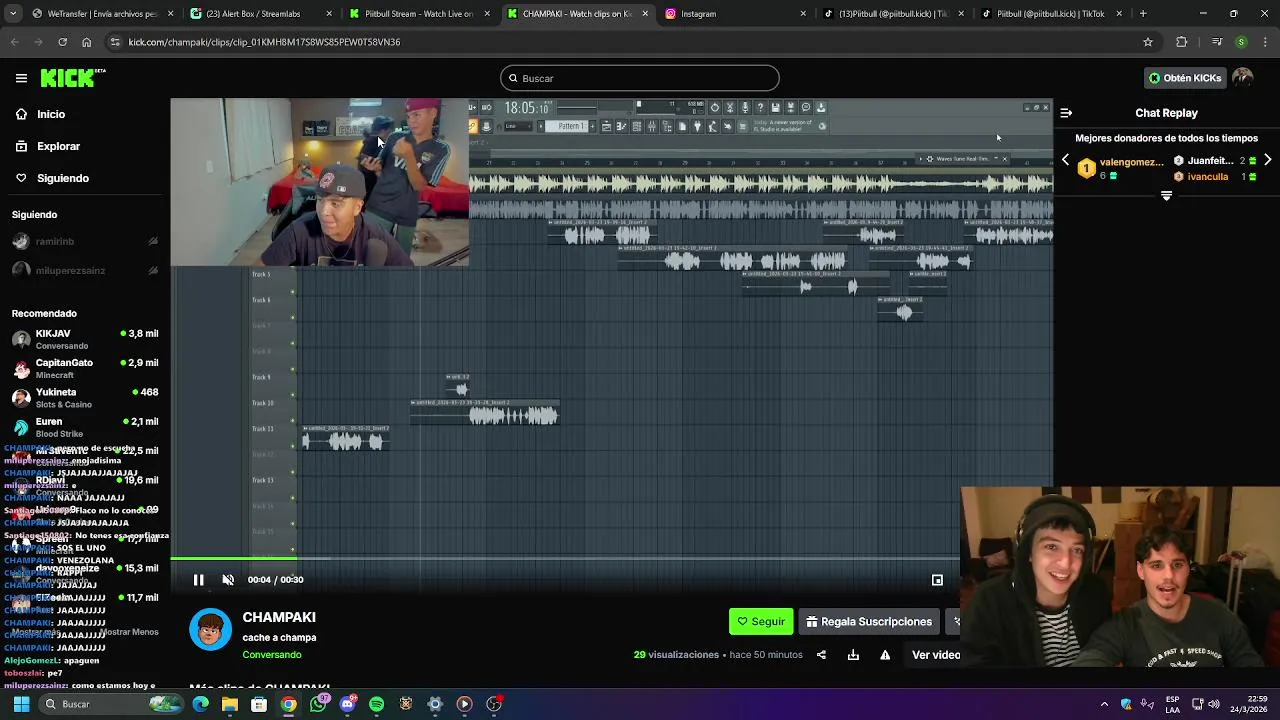Share the CHAMPAKI clip
The image size is (1280, 720).
click(x=821, y=655)
